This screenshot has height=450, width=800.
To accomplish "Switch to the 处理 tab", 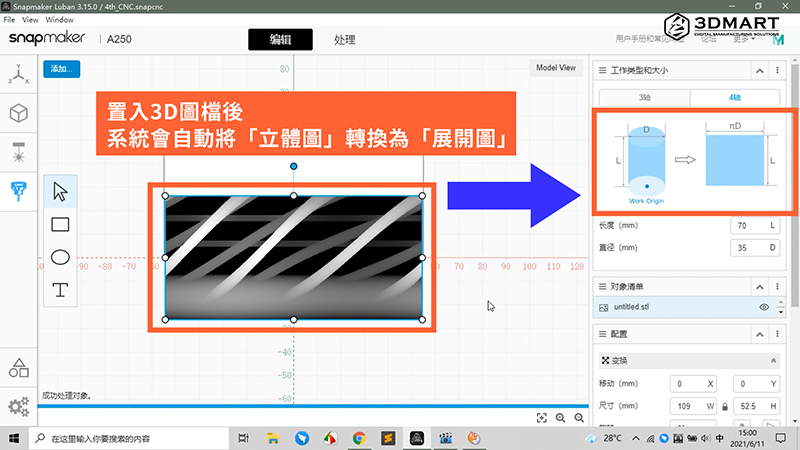I will [x=345, y=40].
